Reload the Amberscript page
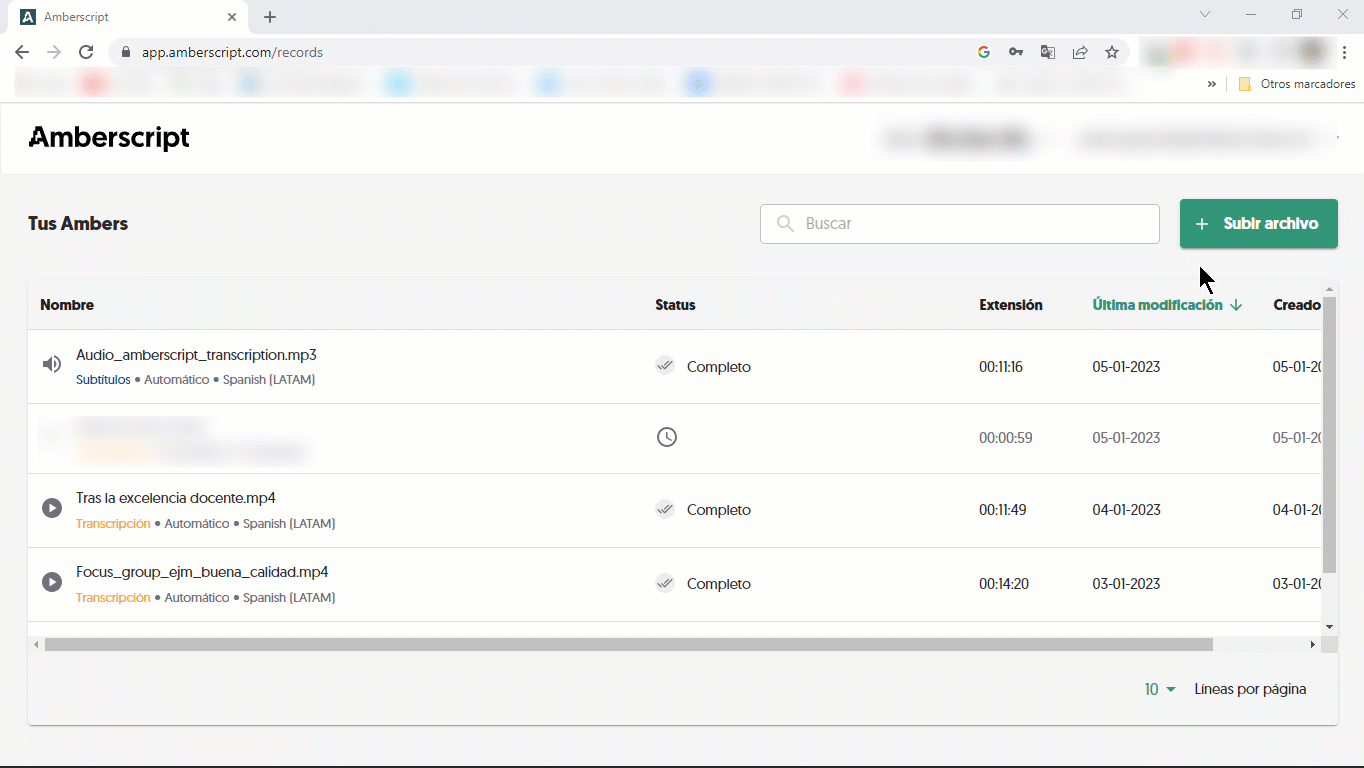This screenshot has width=1364, height=768. [x=86, y=52]
